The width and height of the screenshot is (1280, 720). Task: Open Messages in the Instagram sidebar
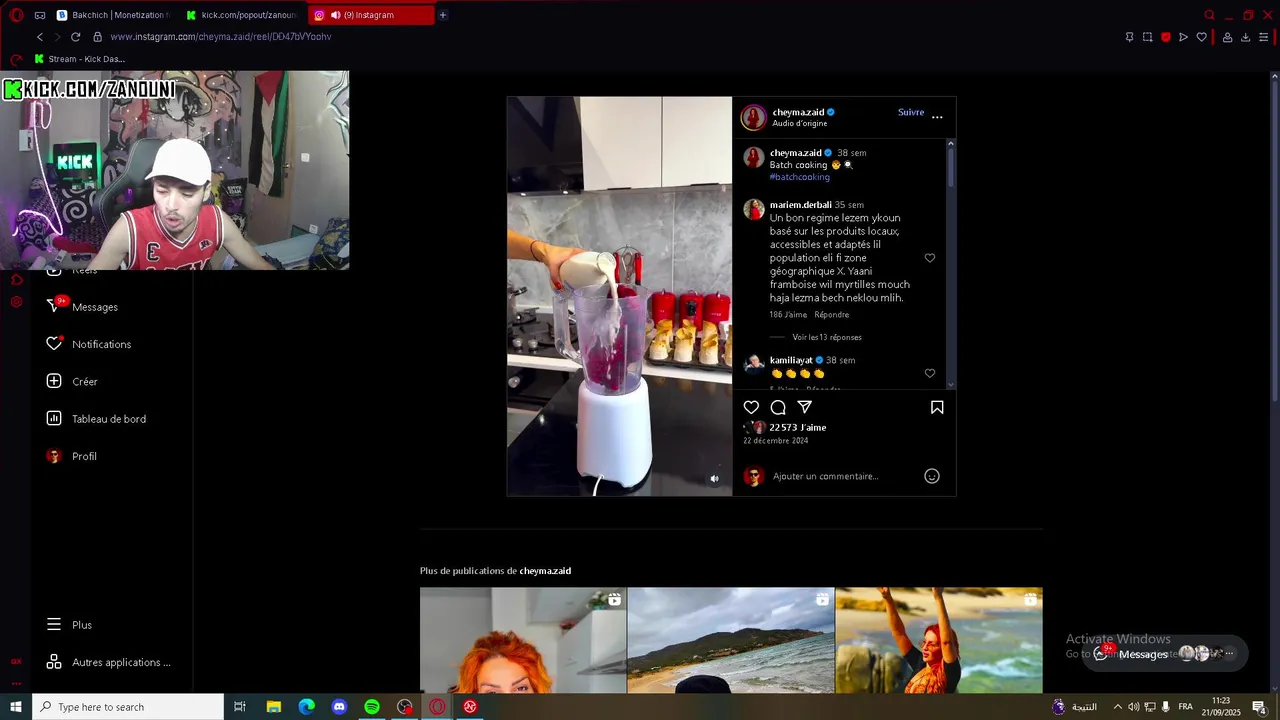(x=83, y=307)
